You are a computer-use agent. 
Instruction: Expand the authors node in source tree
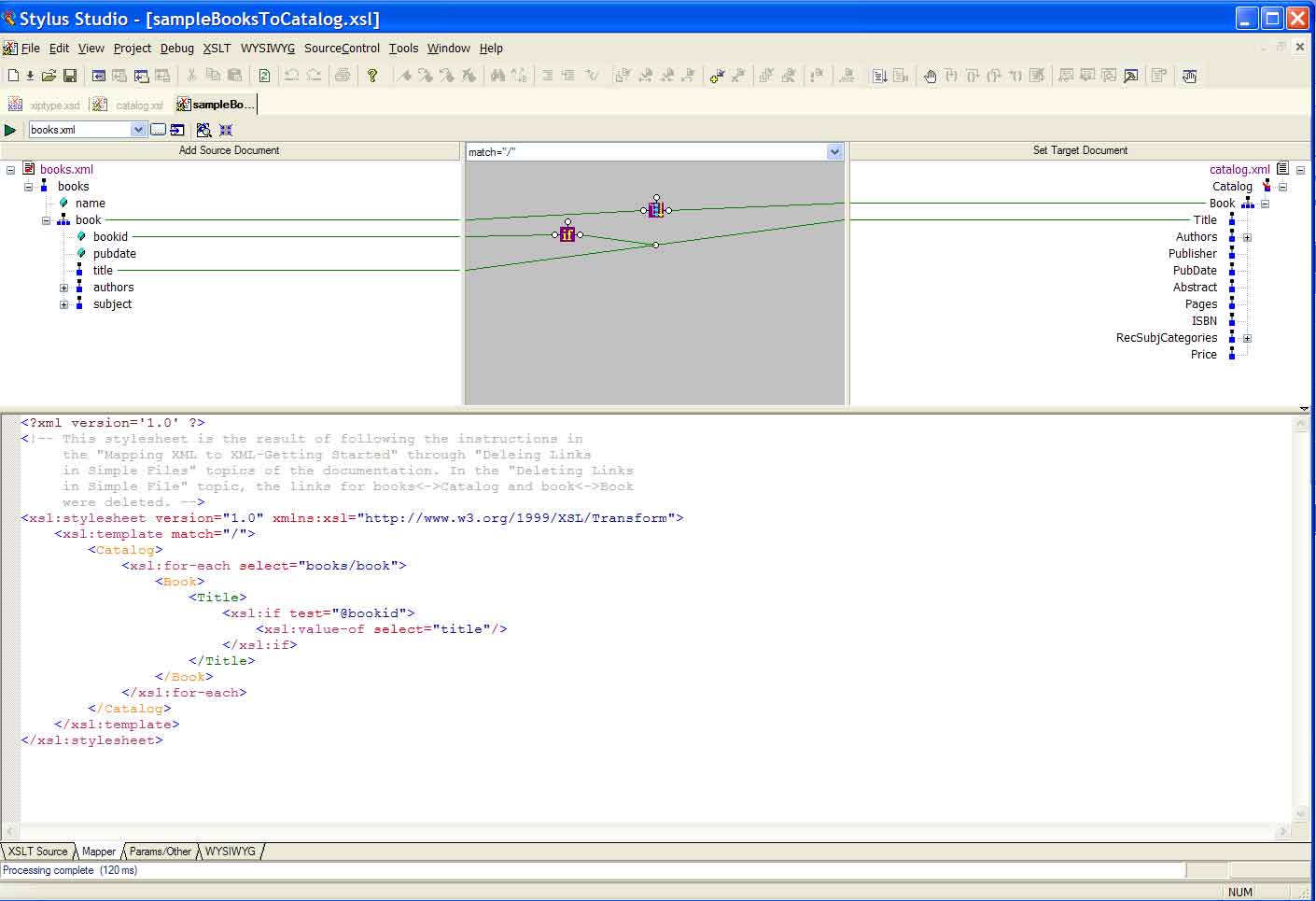pos(63,288)
